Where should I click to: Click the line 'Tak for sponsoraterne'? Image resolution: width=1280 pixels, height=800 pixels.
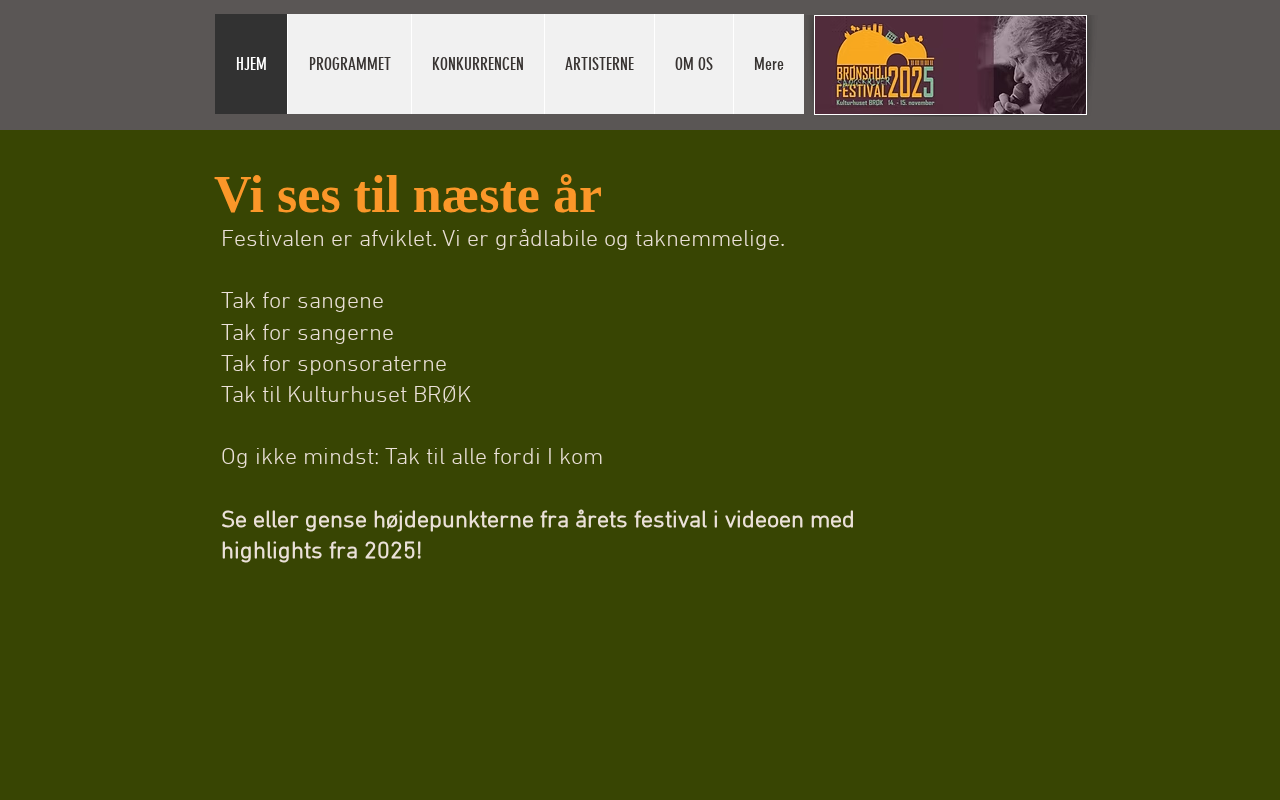coord(334,365)
